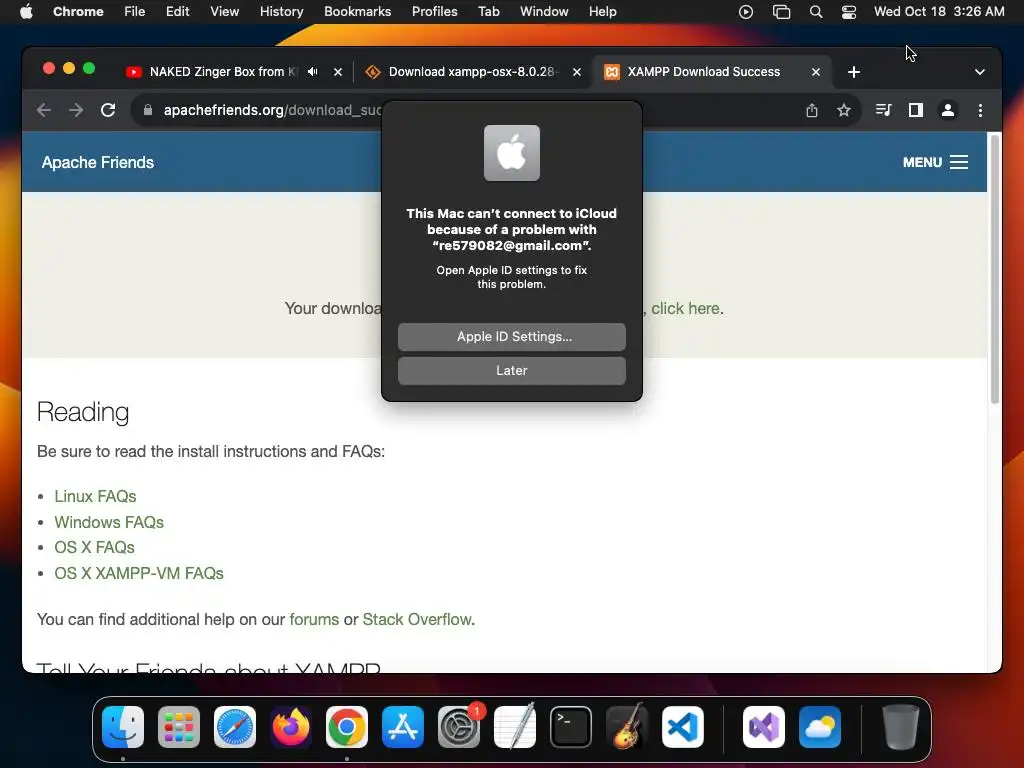
Task: Reload the current page
Action: [x=108, y=110]
